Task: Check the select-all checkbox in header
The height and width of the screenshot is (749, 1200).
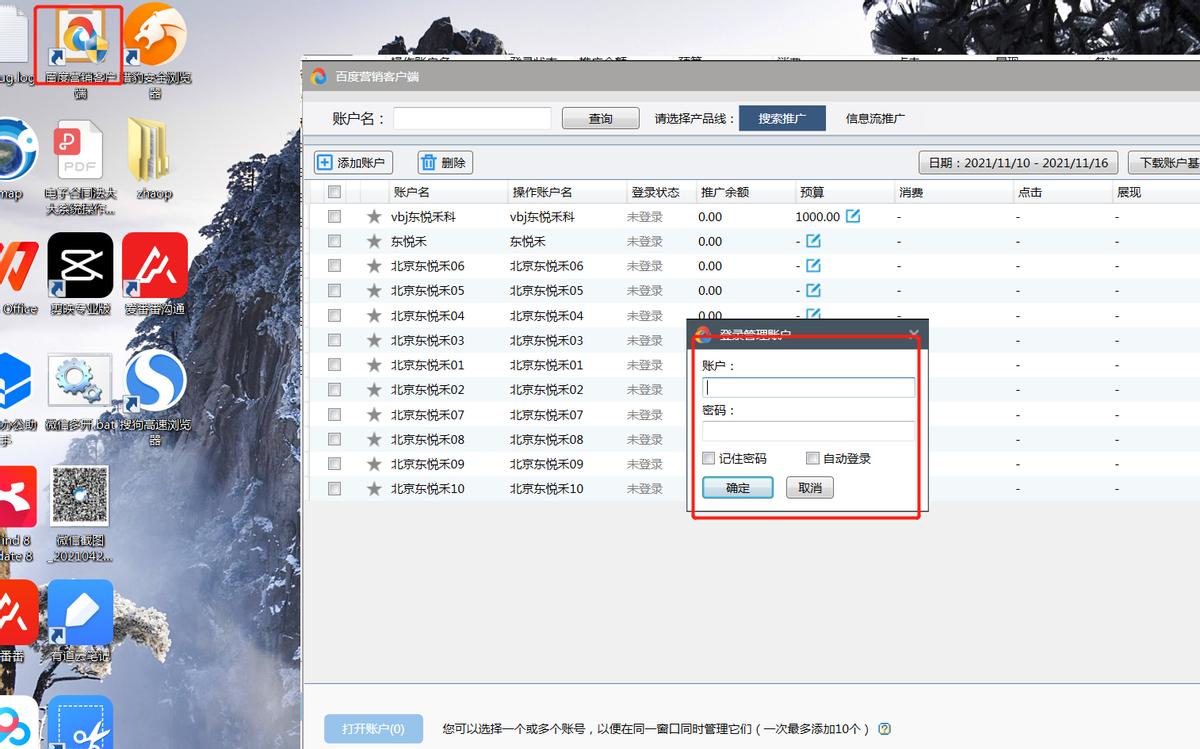Action: coord(335,192)
